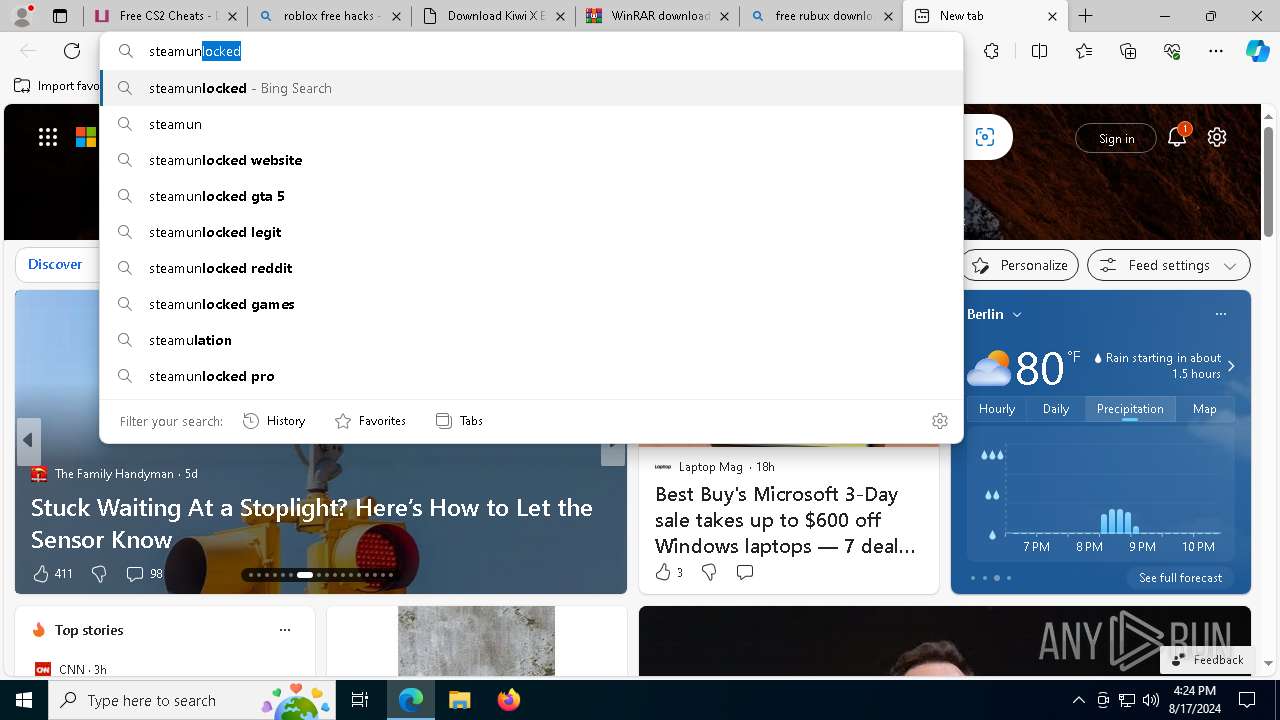Switch to roblox free hacks tab
The width and height of the screenshot is (1280, 720).
(x=328, y=16)
